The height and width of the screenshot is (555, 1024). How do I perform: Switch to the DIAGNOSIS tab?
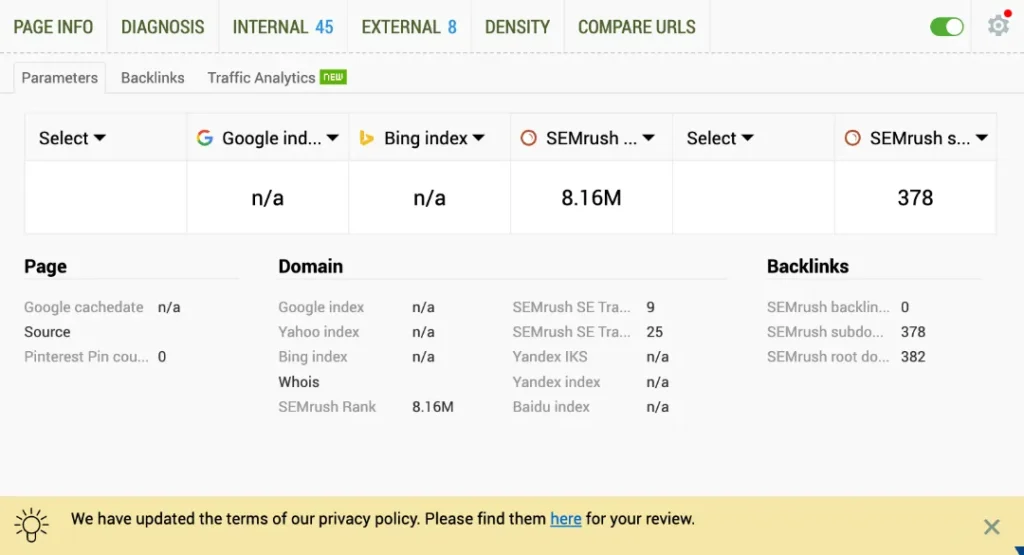tap(163, 27)
